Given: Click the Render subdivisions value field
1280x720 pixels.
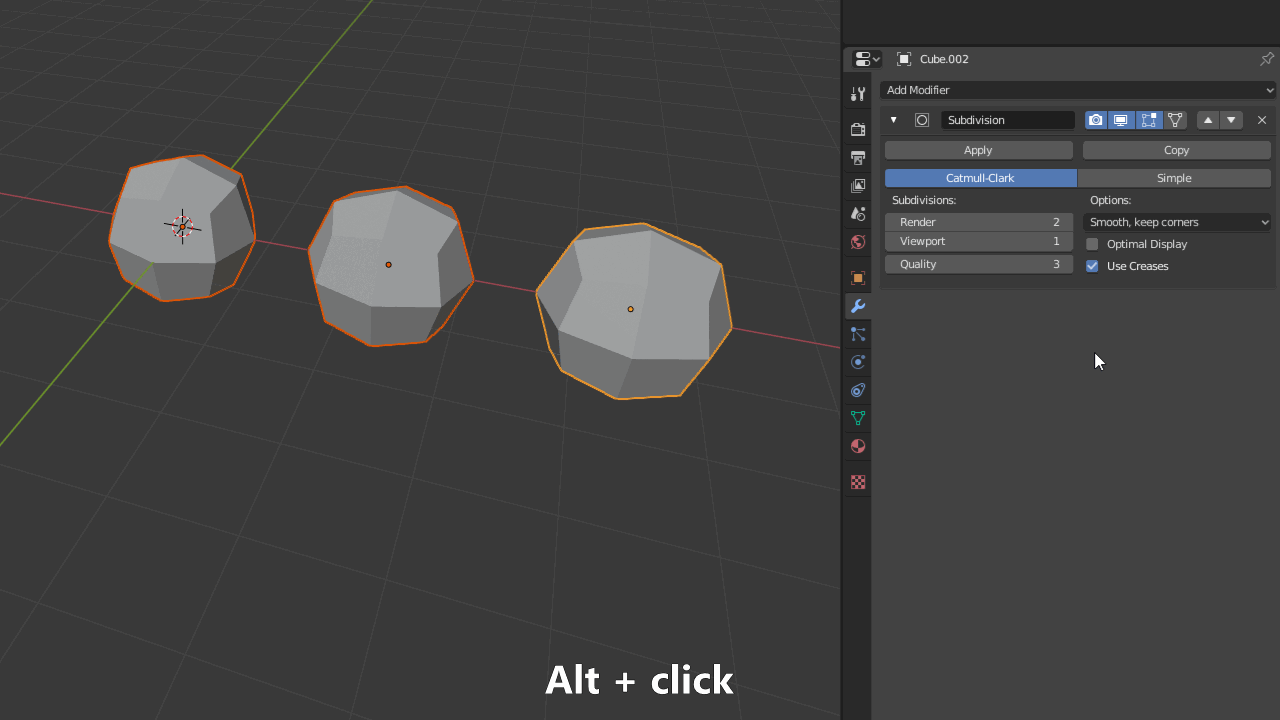Looking at the screenshot, I should point(979,222).
